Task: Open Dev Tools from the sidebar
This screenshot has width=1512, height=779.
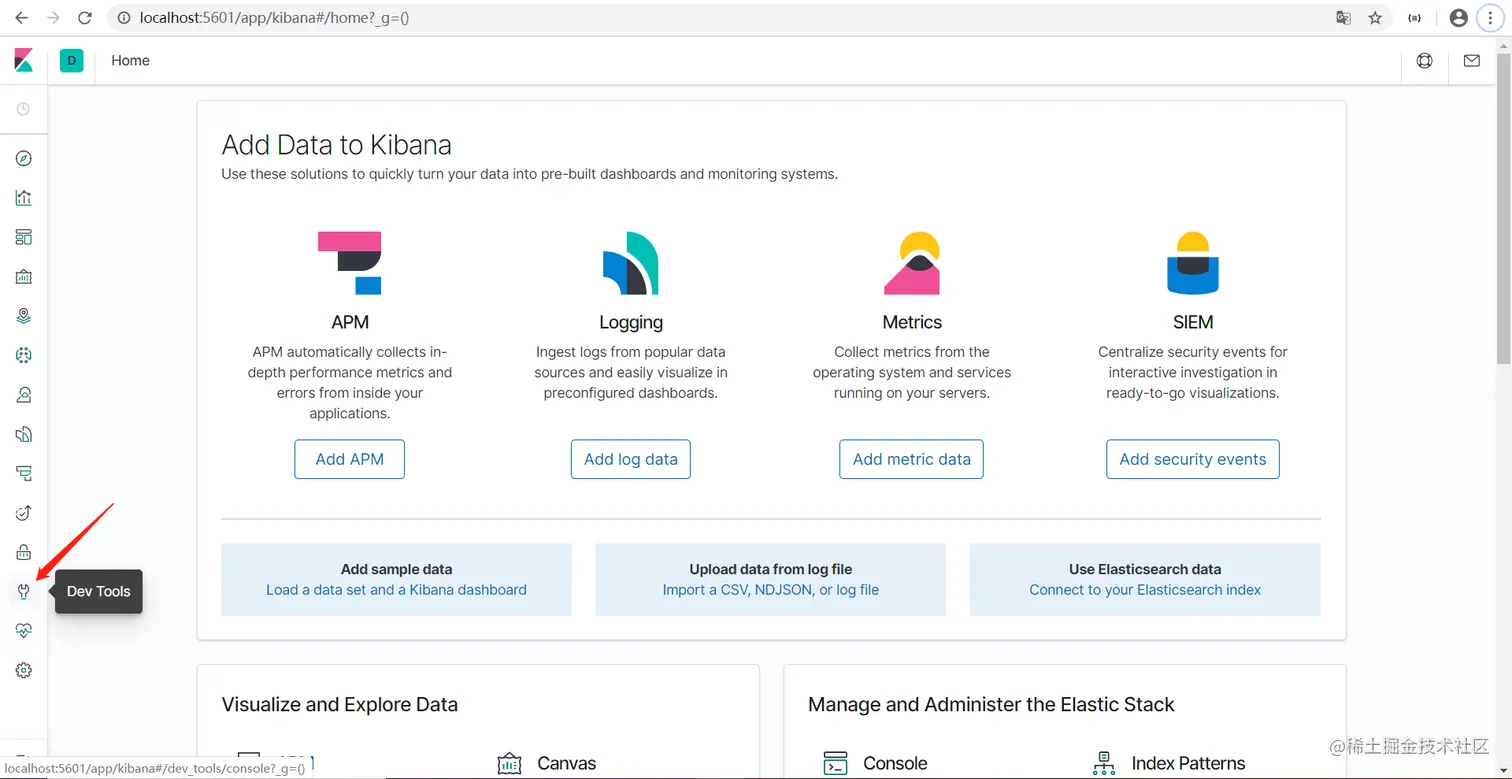Action: pyautogui.click(x=24, y=591)
